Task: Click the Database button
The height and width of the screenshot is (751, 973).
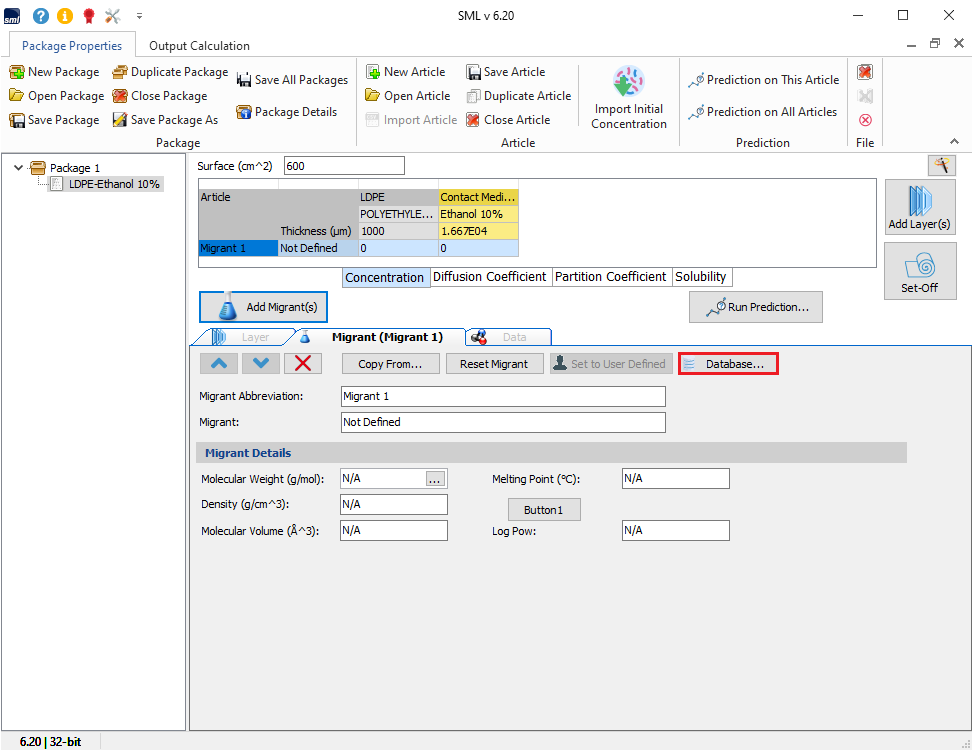Action: click(x=727, y=363)
